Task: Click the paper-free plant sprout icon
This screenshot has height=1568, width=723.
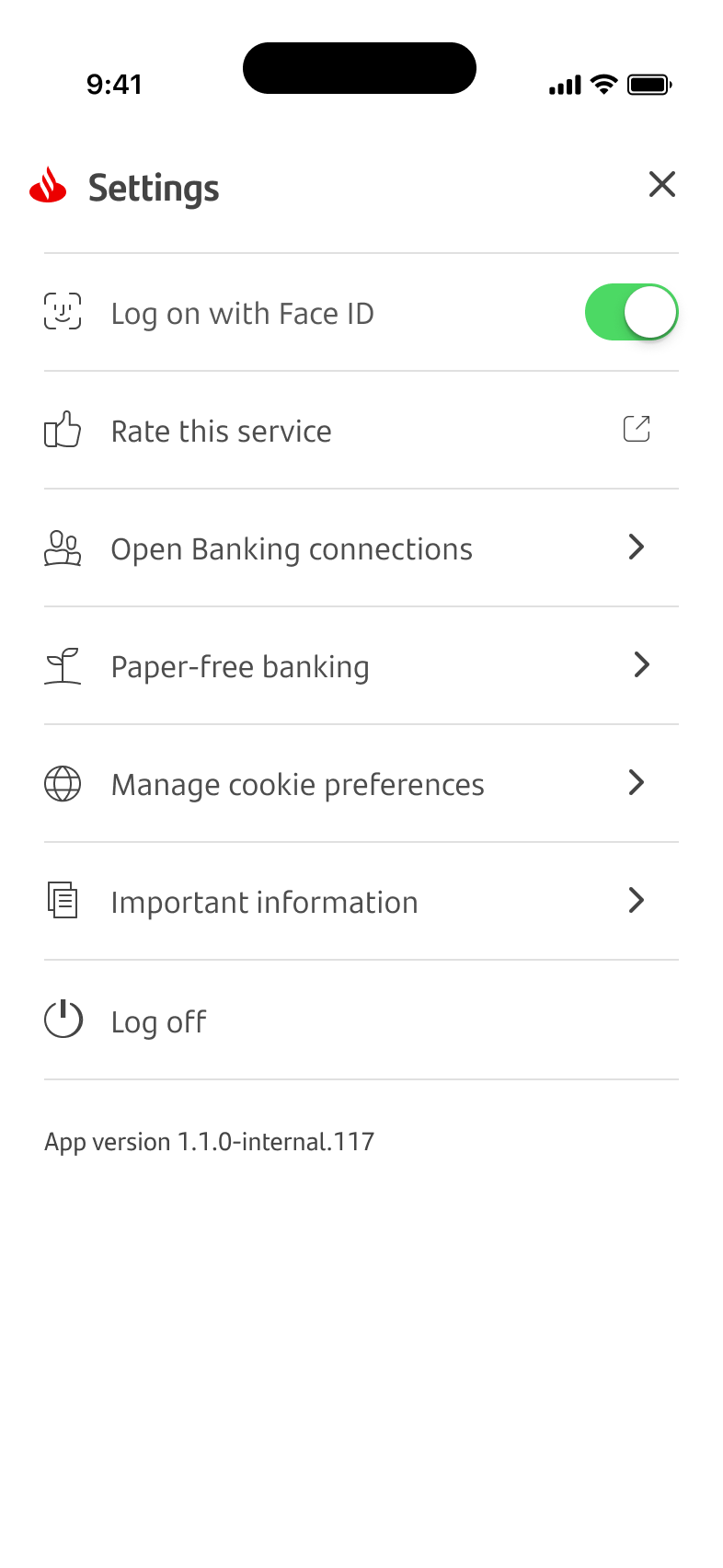Action: click(63, 665)
